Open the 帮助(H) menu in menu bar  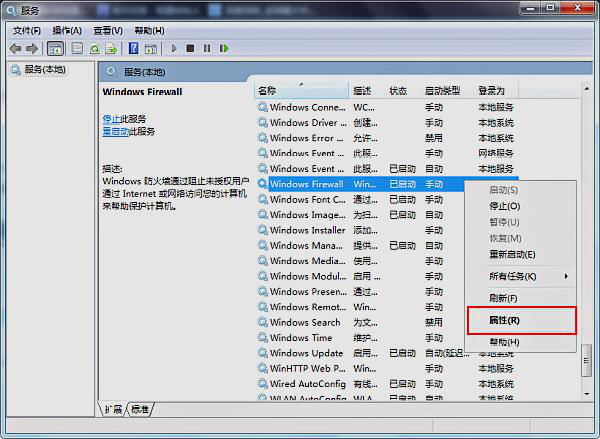pos(149,31)
